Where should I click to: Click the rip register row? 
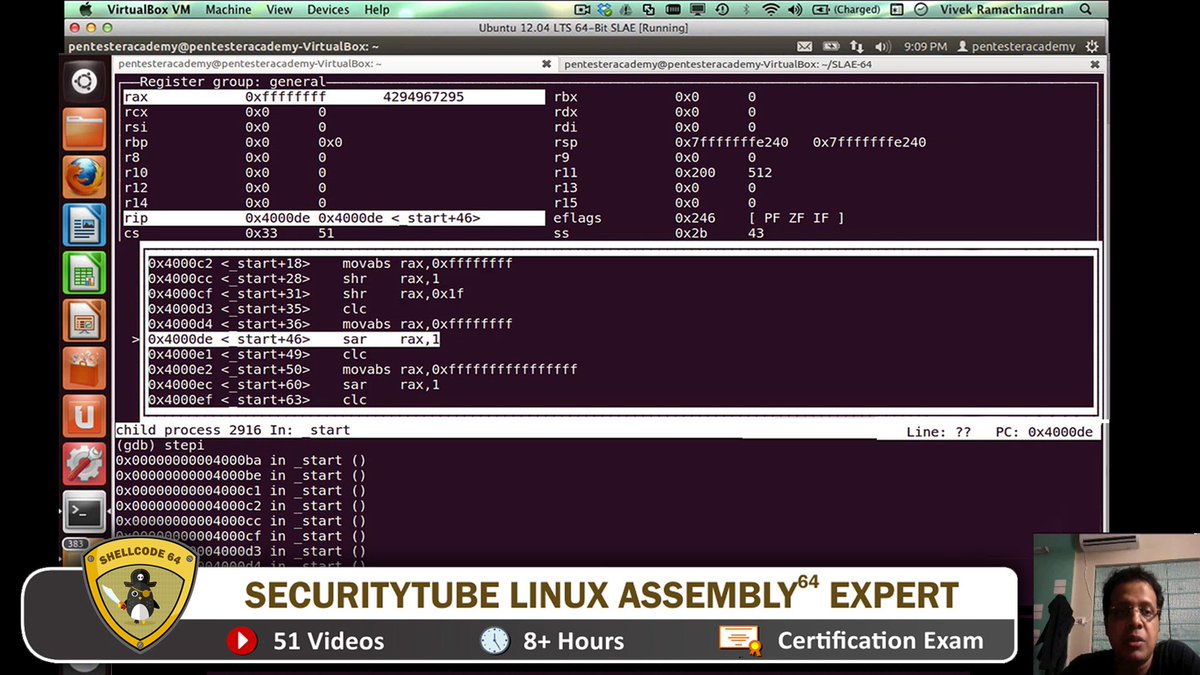pos(334,218)
